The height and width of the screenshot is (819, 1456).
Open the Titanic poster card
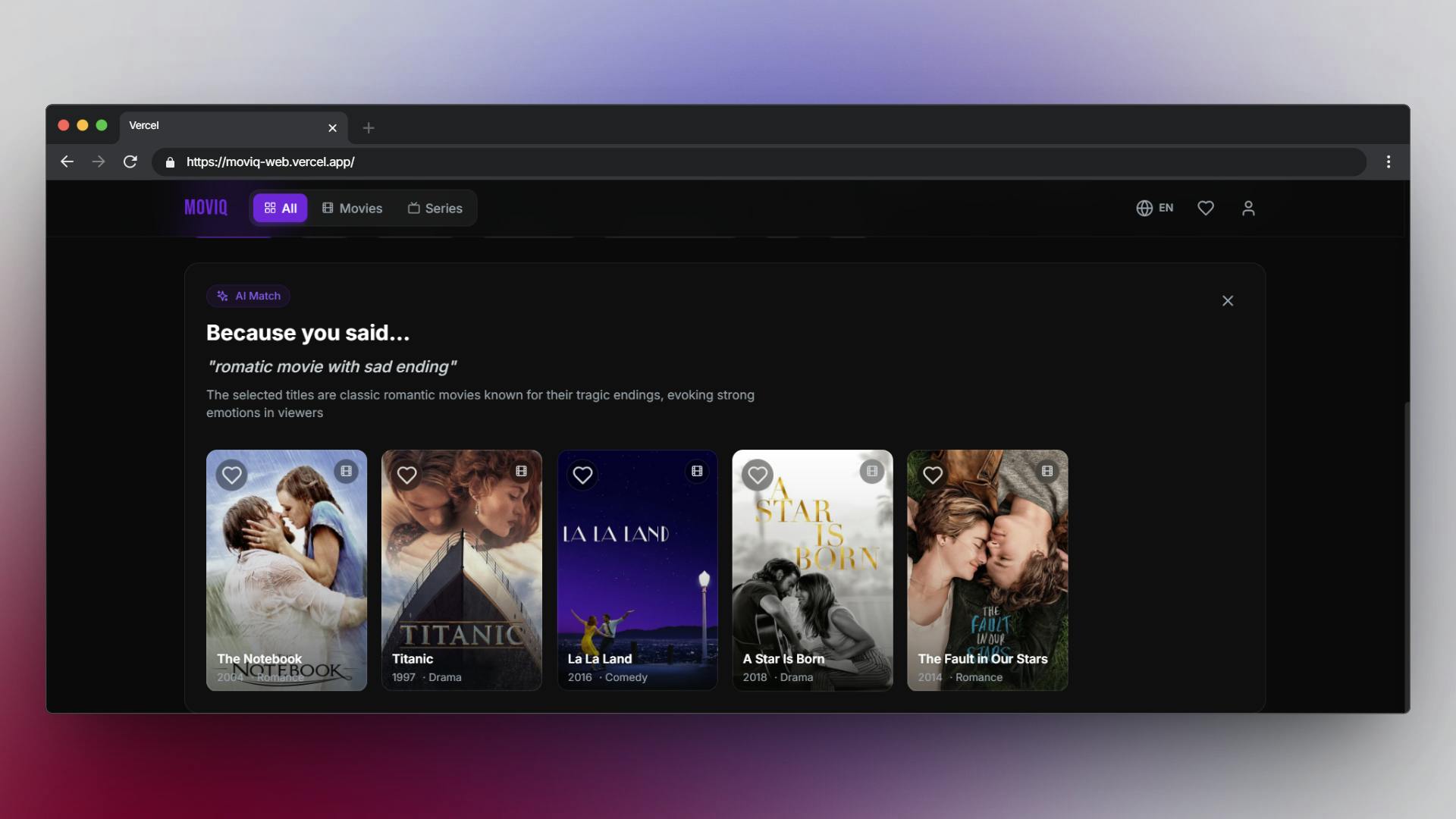point(462,570)
